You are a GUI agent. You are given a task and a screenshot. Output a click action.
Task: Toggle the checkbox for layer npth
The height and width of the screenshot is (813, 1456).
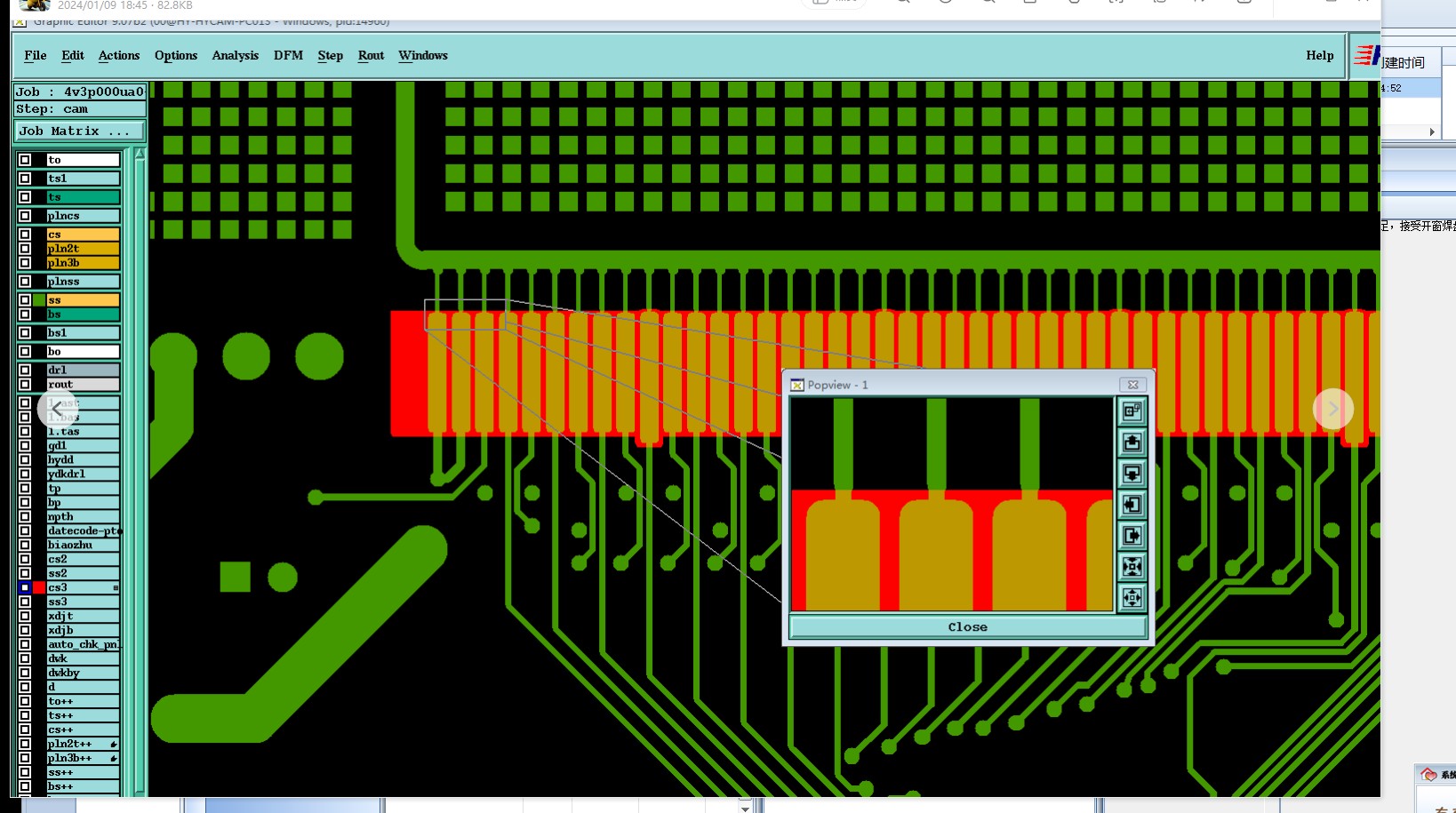pos(25,516)
